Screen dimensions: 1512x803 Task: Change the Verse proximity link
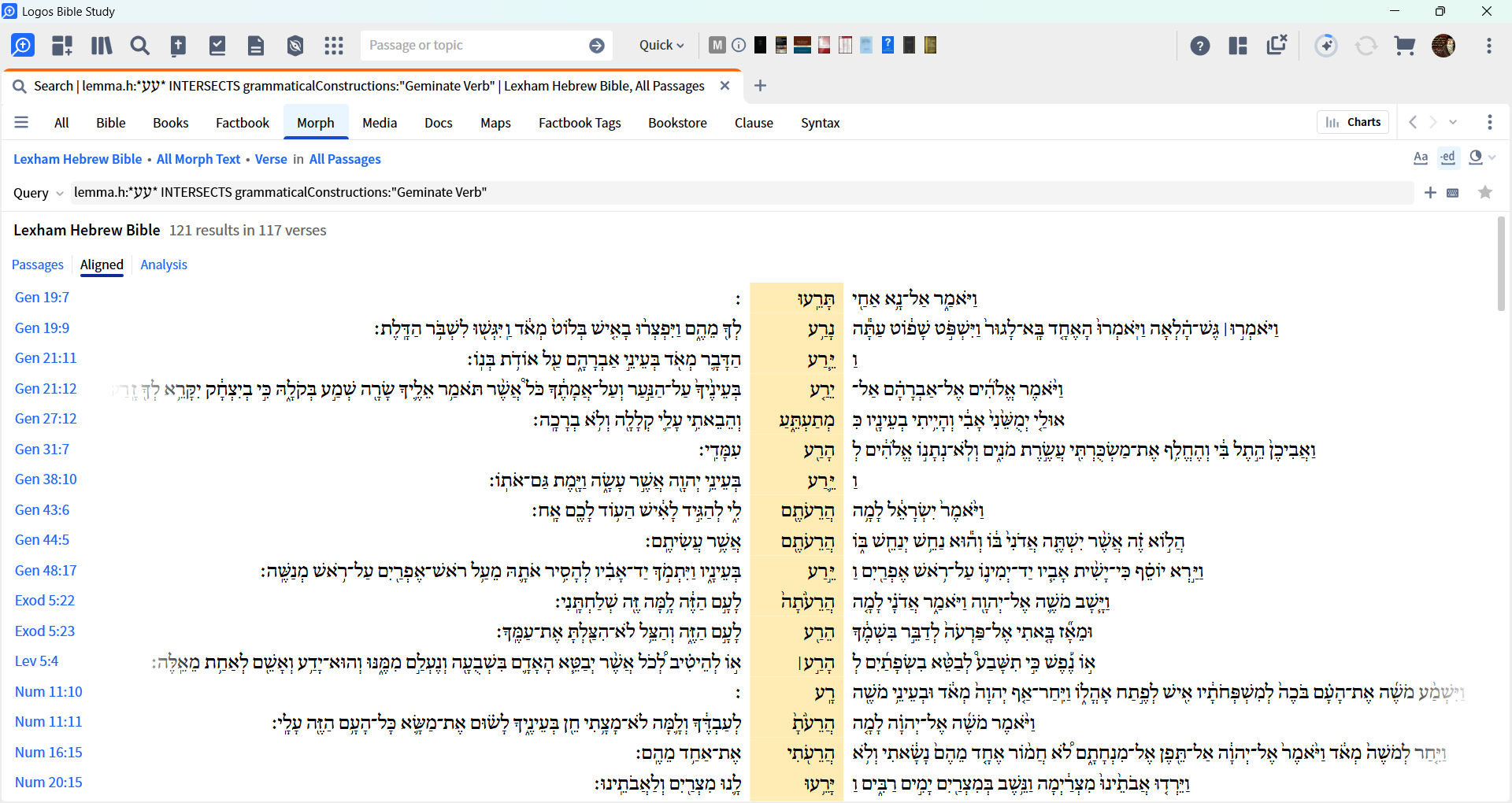271,159
